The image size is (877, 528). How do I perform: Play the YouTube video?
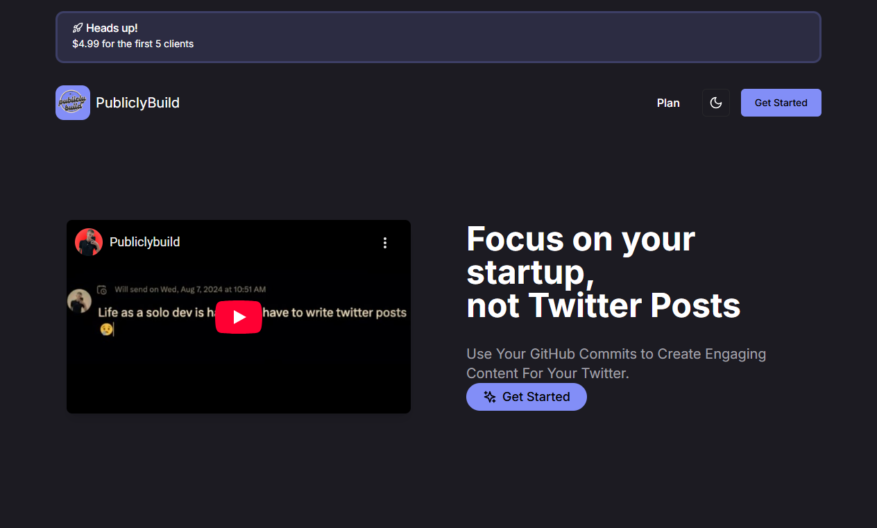(239, 317)
